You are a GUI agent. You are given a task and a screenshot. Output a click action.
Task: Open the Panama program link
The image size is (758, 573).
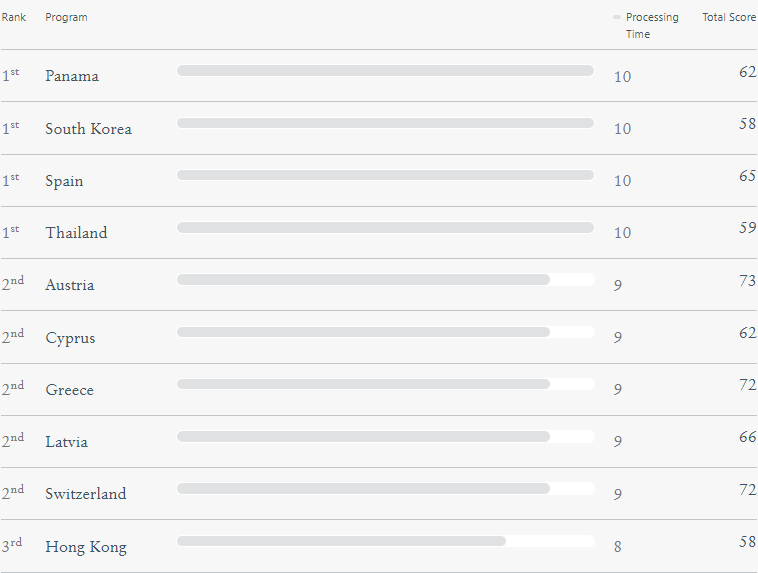[x=72, y=76]
